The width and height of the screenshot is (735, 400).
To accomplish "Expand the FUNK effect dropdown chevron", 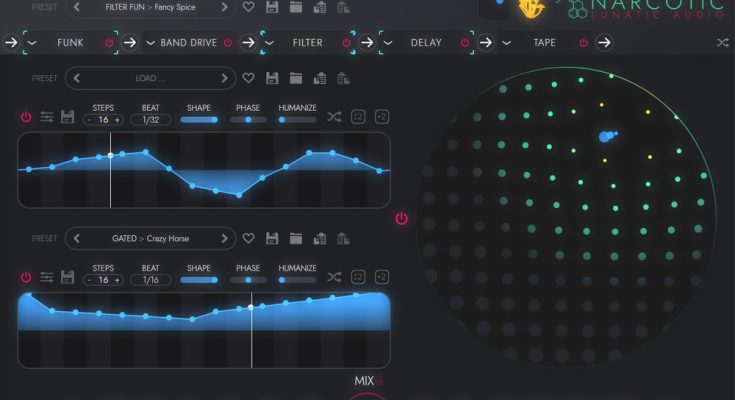I will (30, 43).
